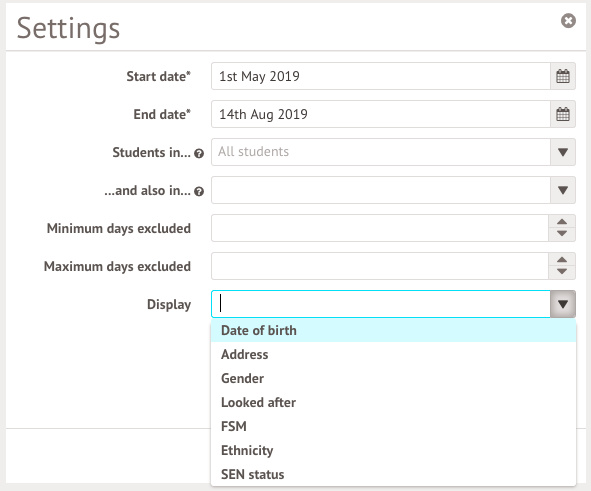Screen dimensions: 591x491
Task: Increase Maximum days excluded value
Action: pos(562,260)
